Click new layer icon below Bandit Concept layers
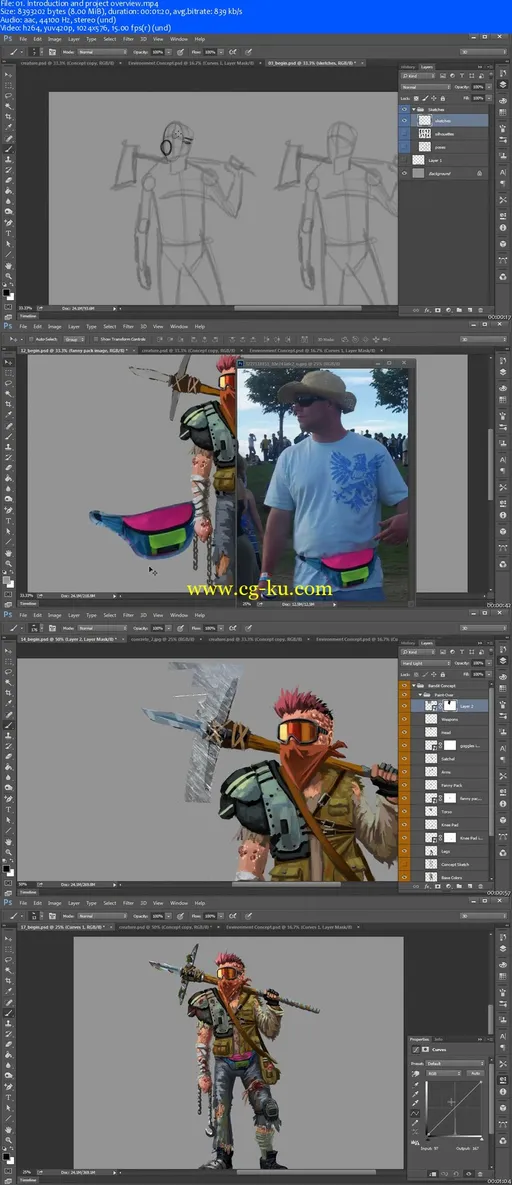This screenshot has width=512, height=1185. tap(470, 885)
